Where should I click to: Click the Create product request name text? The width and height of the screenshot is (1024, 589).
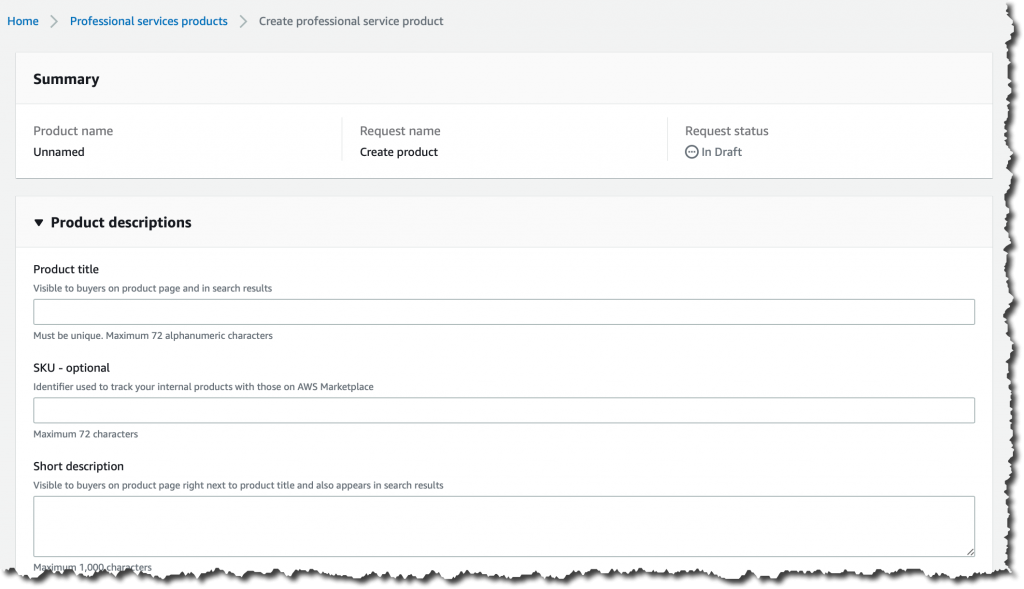coord(398,151)
